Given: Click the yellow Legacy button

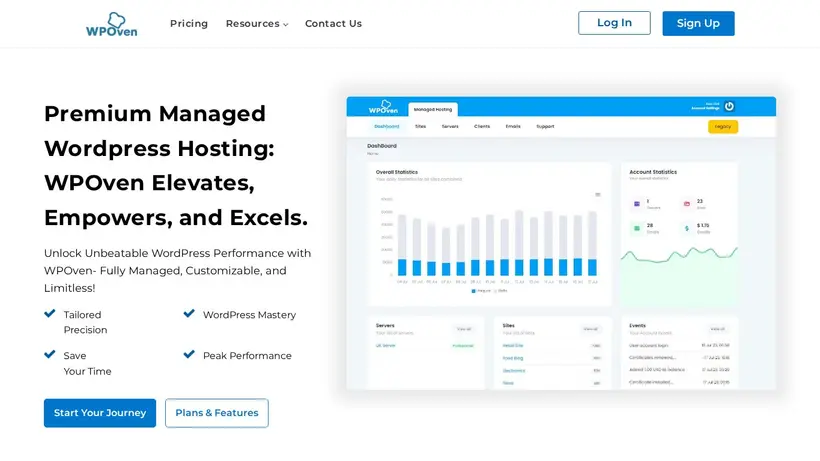Looking at the screenshot, I should pyautogui.click(x=723, y=126).
